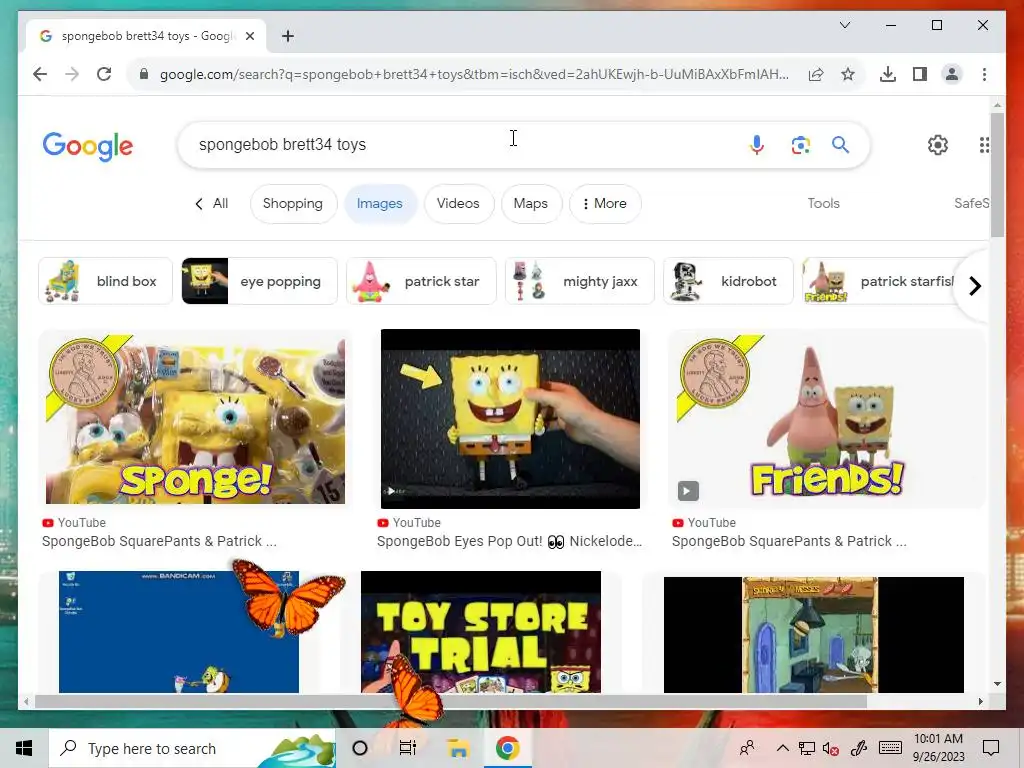Open the tab search chevron
Viewport: 1024px width, 768px height.
coord(844,25)
